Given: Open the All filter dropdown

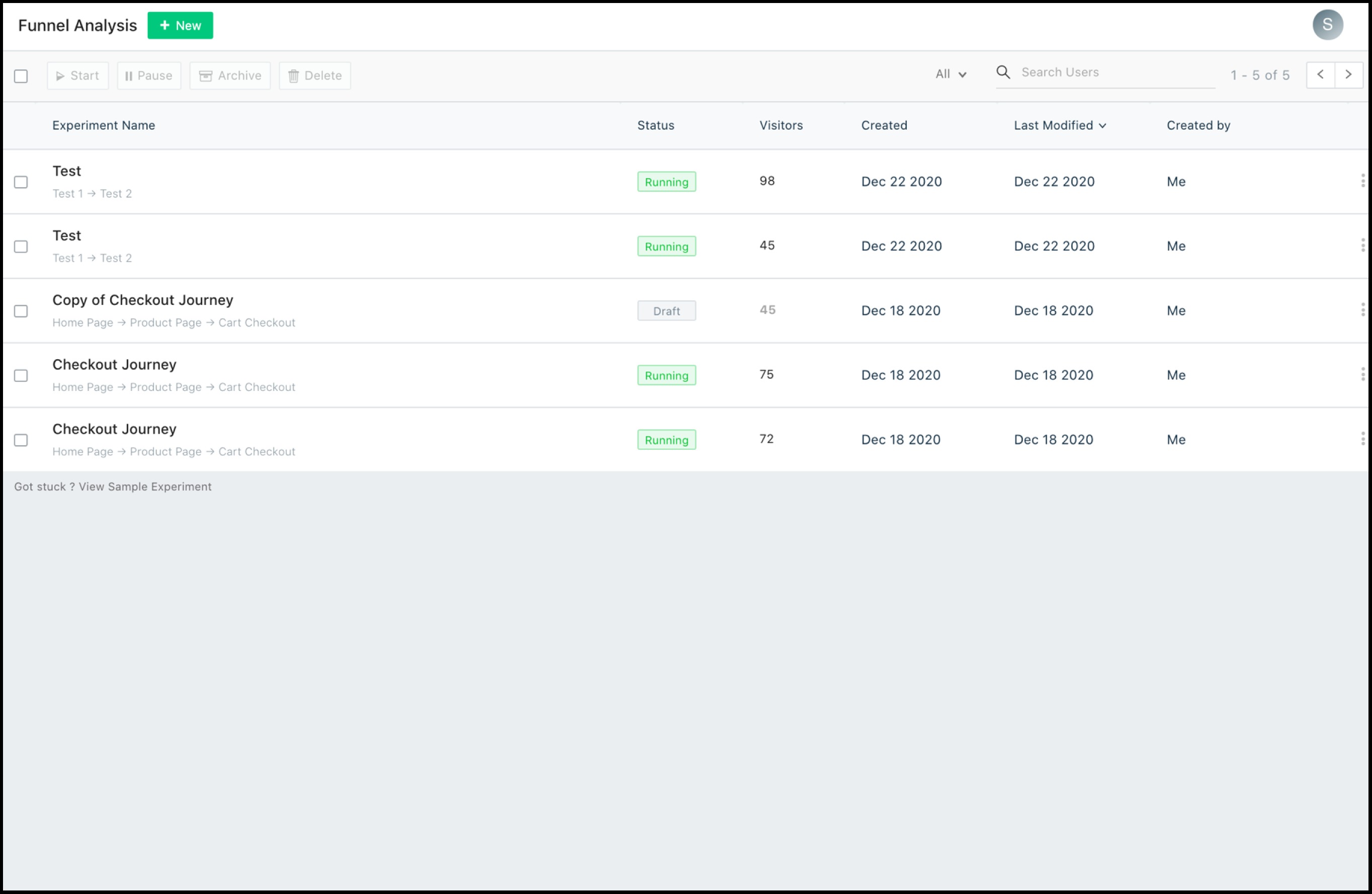Looking at the screenshot, I should [951, 74].
